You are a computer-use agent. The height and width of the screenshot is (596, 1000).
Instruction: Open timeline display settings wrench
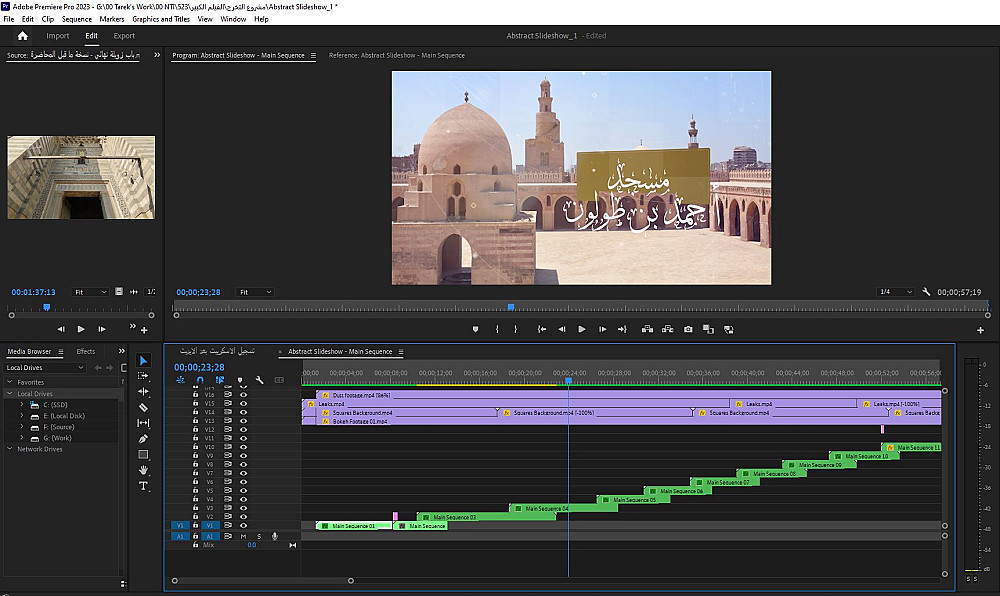[x=259, y=380]
